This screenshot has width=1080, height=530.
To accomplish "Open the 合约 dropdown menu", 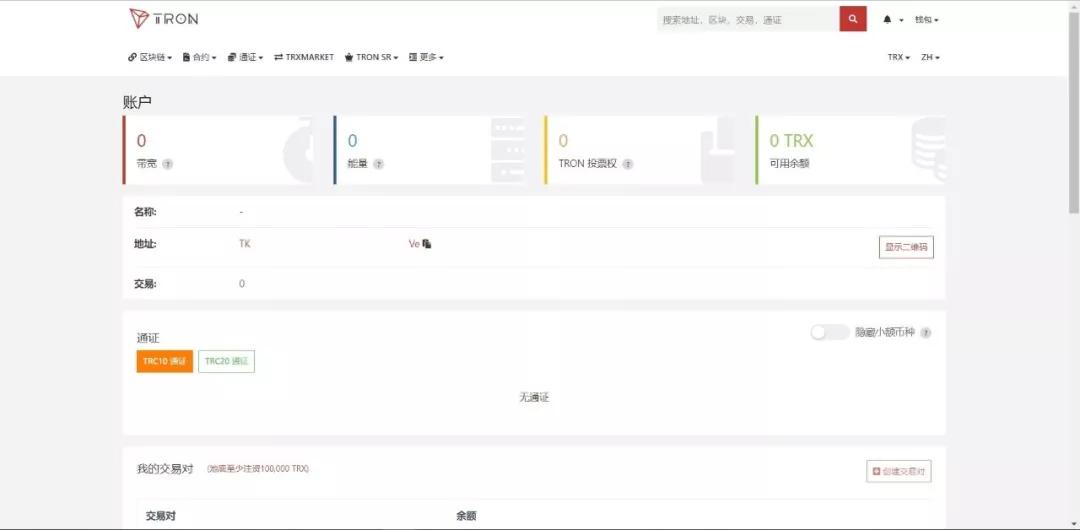I will click(199, 57).
